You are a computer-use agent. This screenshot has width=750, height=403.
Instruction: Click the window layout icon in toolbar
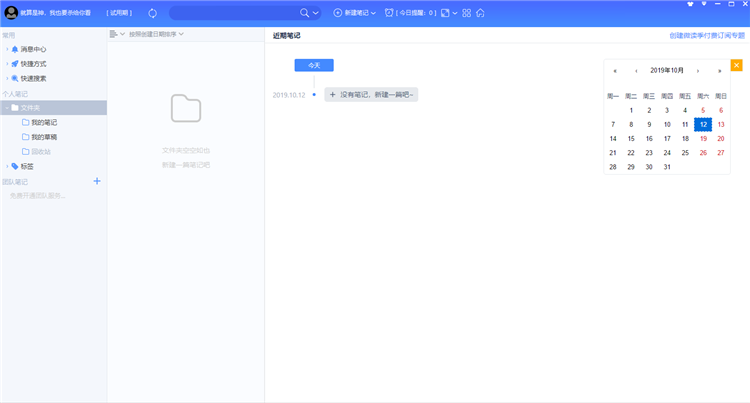446,13
